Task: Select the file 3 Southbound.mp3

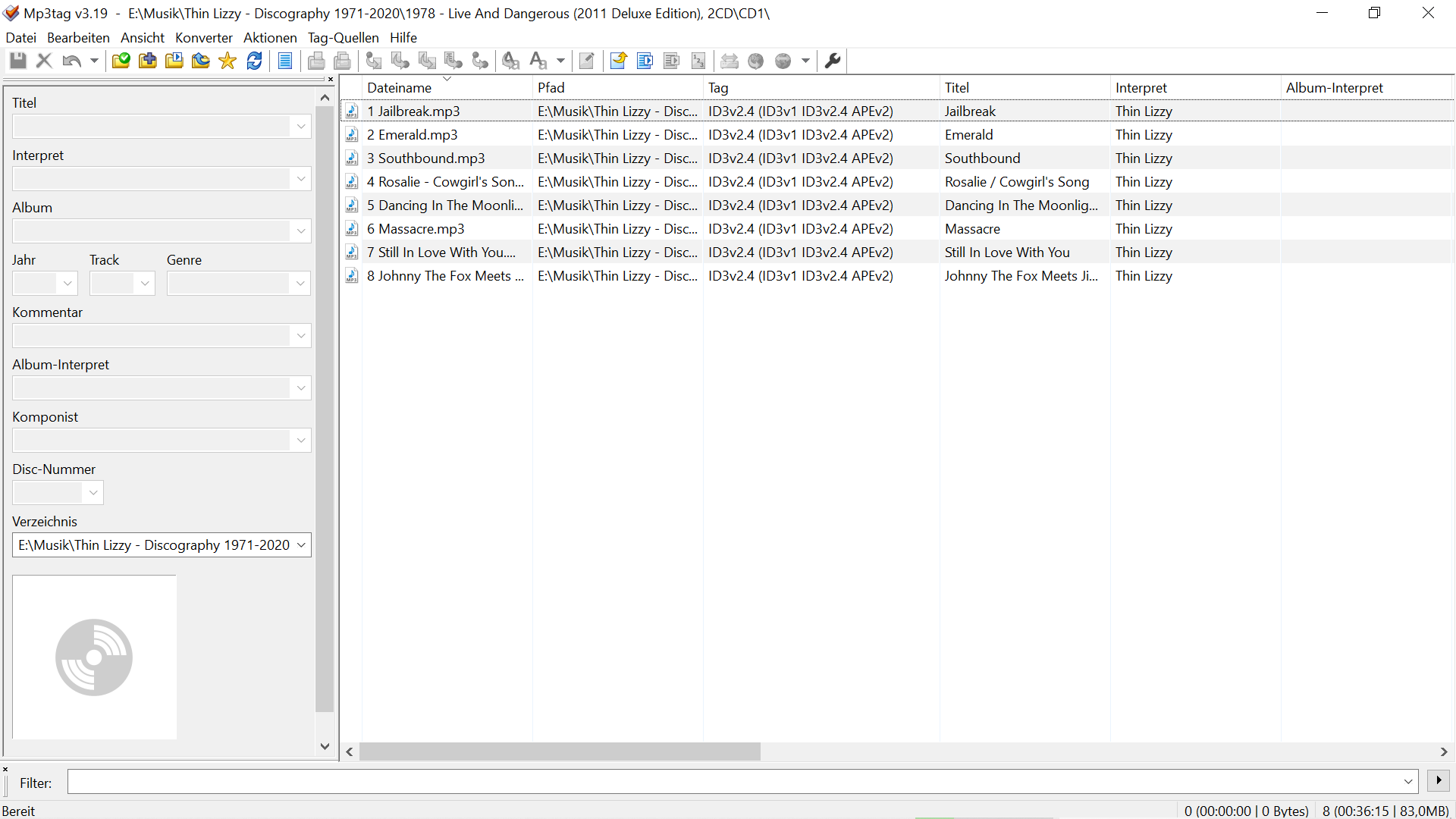Action: pyautogui.click(x=425, y=158)
